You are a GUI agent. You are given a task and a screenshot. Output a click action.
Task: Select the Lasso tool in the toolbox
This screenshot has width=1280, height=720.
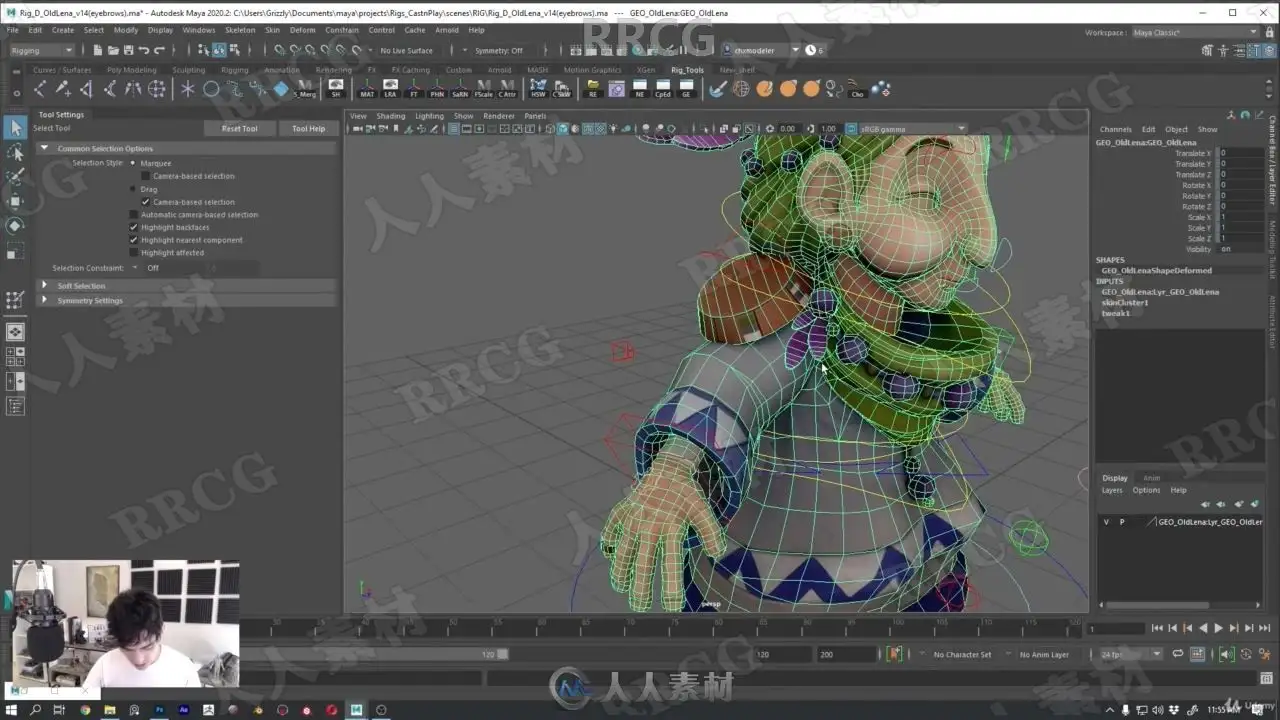[x=15, y=153]
